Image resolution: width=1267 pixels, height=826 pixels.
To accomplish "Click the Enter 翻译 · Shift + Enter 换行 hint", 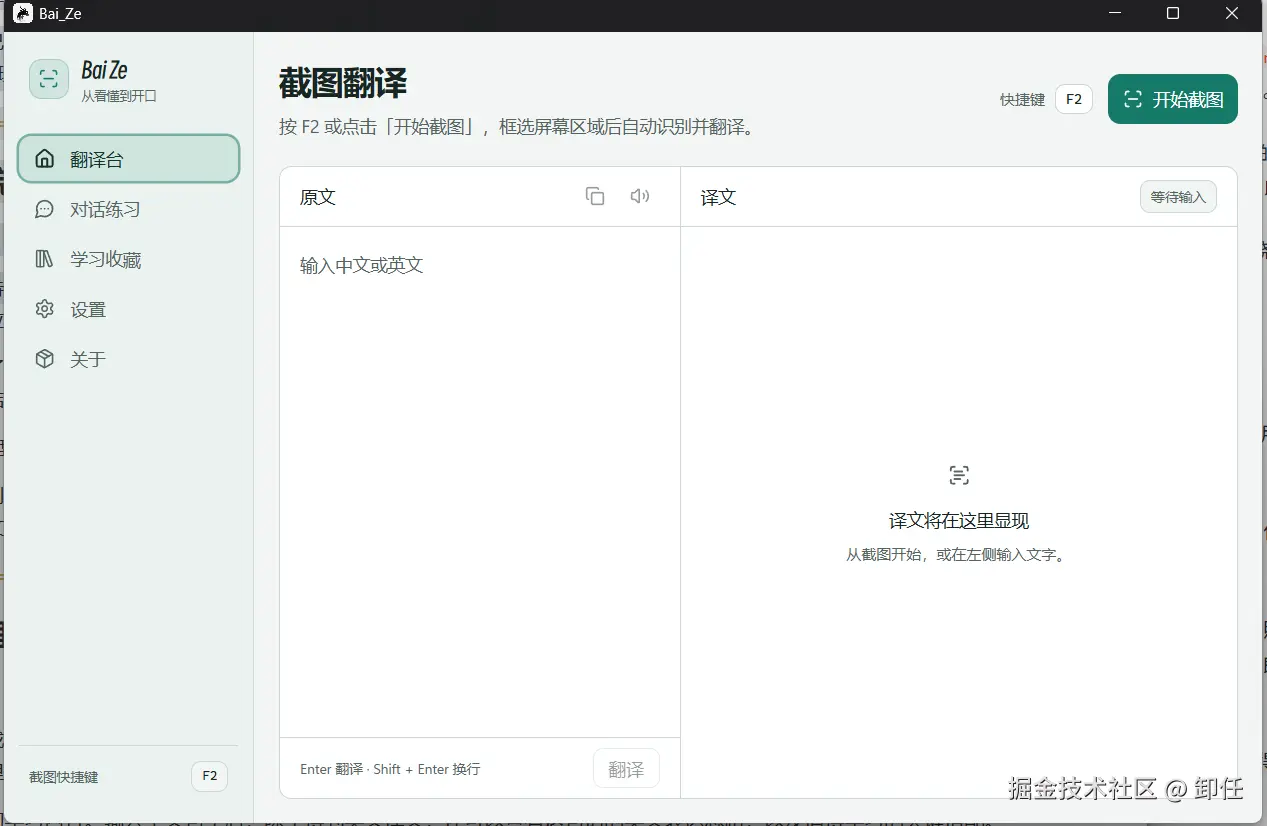I will [390, 769].
